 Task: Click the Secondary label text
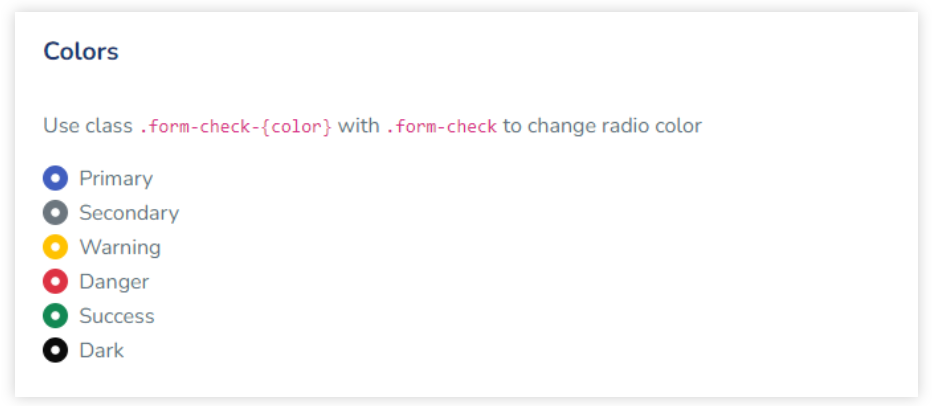tap(129, 213)
